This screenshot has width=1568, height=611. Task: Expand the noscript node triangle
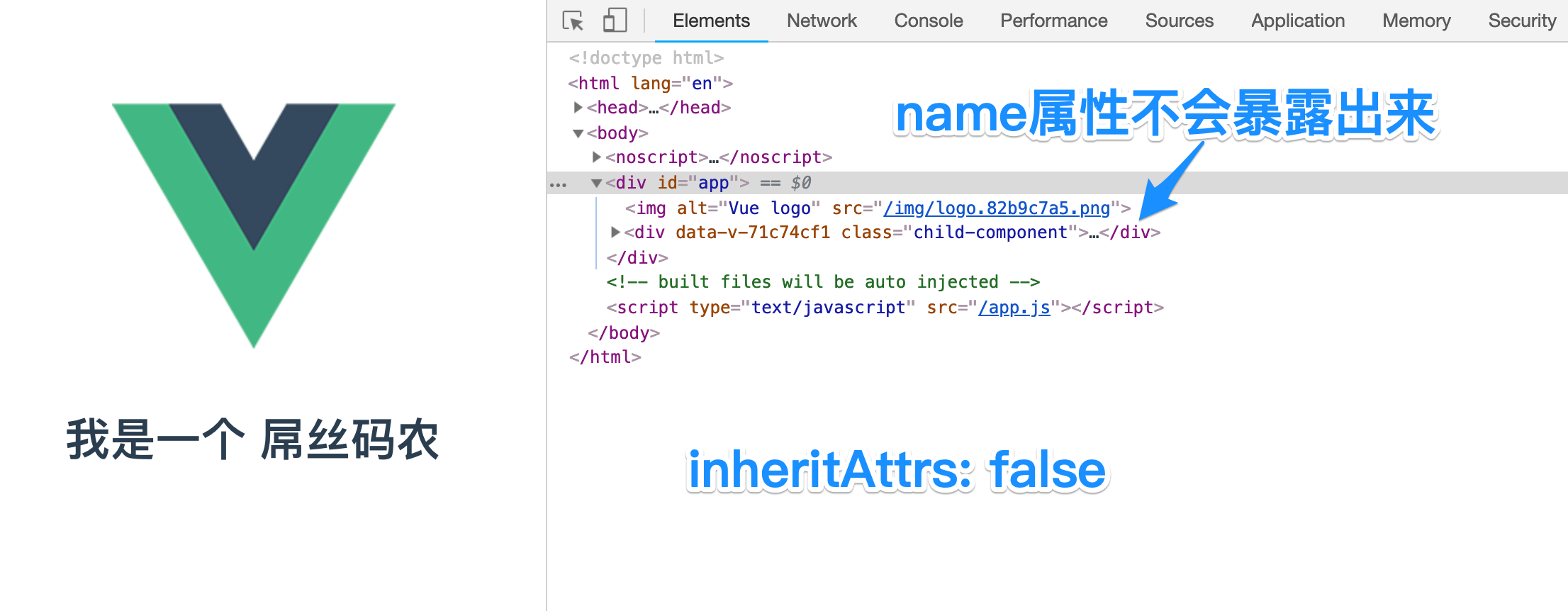click(596, 157)
